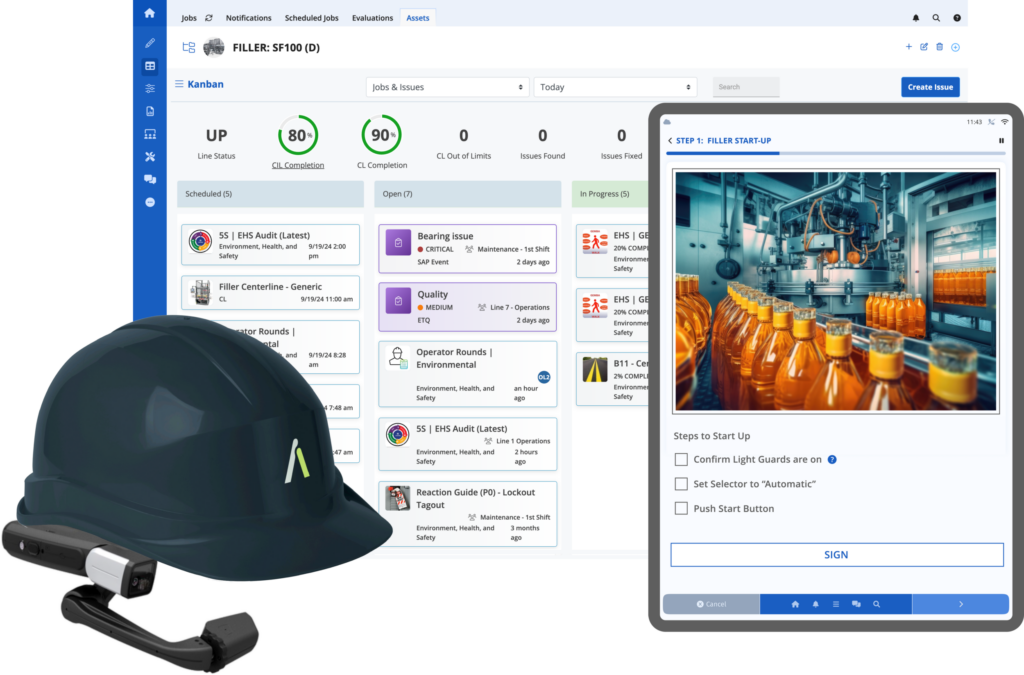
Task: Tap the home icon in tablet bottom bar
Action: click(795, 604)
